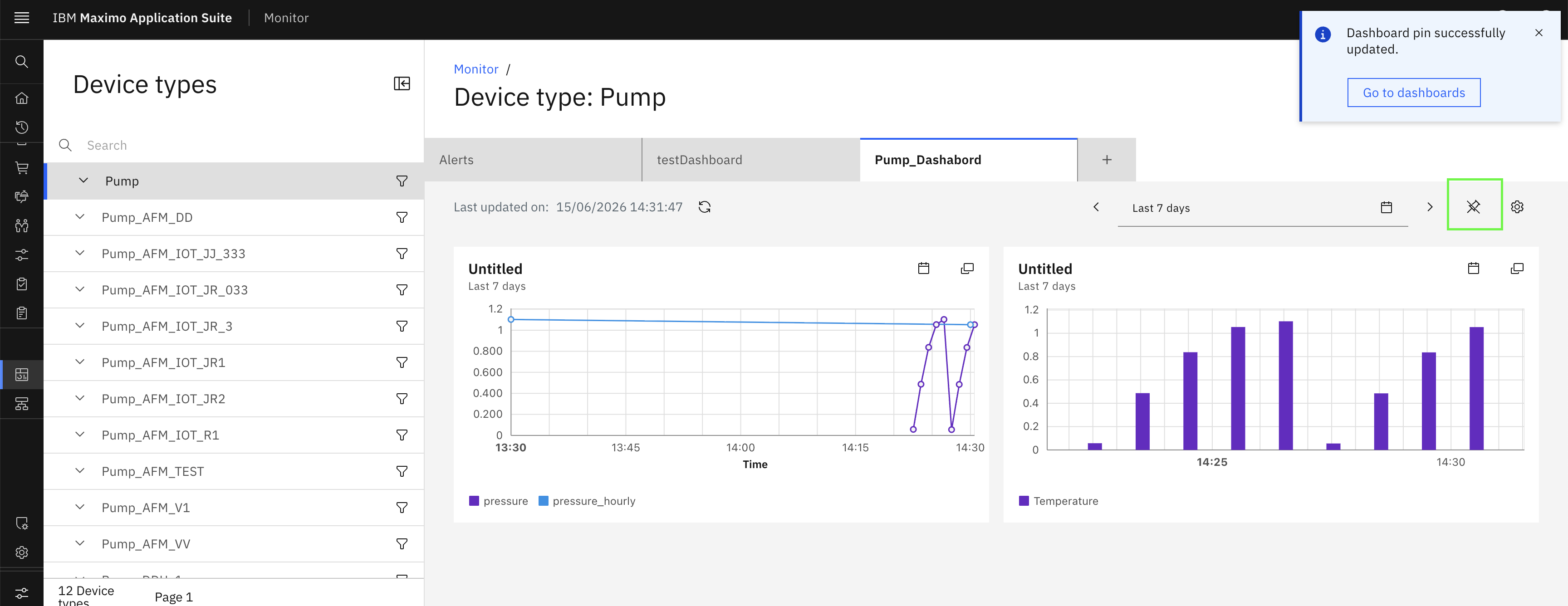Expand the Pump_AFM_DD tree item
1568x606 pixels.
click(80, 217)
